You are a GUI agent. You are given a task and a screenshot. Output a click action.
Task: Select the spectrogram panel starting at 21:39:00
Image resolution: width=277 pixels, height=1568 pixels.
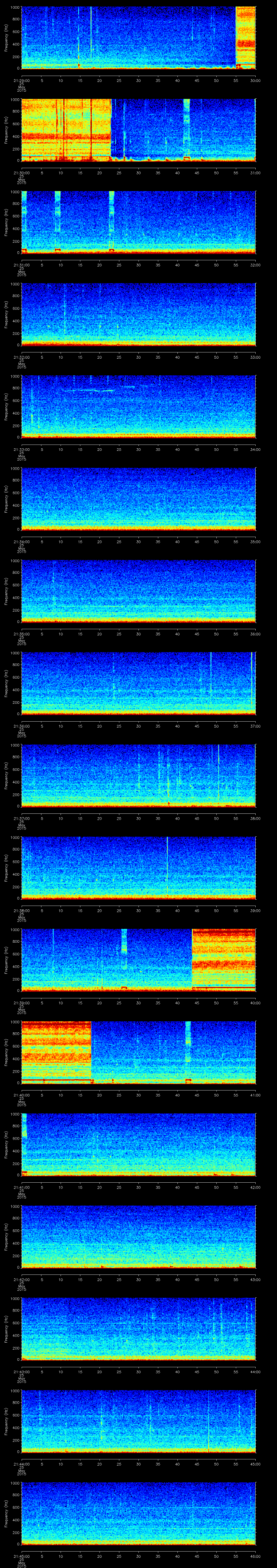pyautogui.click(x=138, y=960)
